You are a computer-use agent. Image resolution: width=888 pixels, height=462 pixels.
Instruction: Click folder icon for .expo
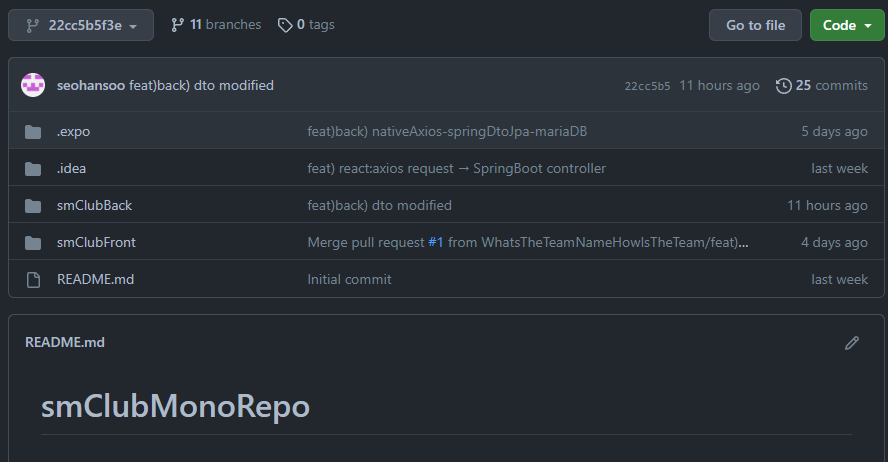point(33,132)
